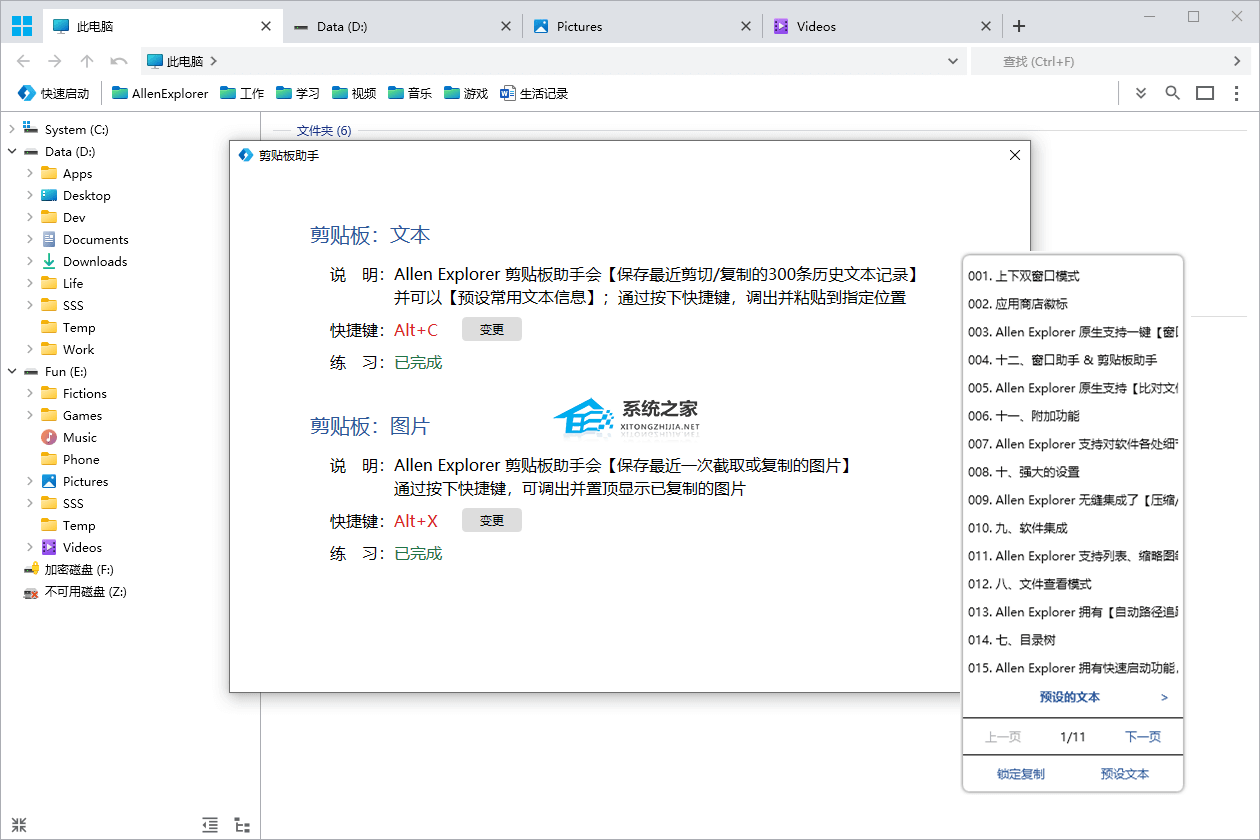The width and height of the screenshot is (1260, 840).
Task: Close the 剪贴板助手 dialog
Action: [x=1015, y=155]
